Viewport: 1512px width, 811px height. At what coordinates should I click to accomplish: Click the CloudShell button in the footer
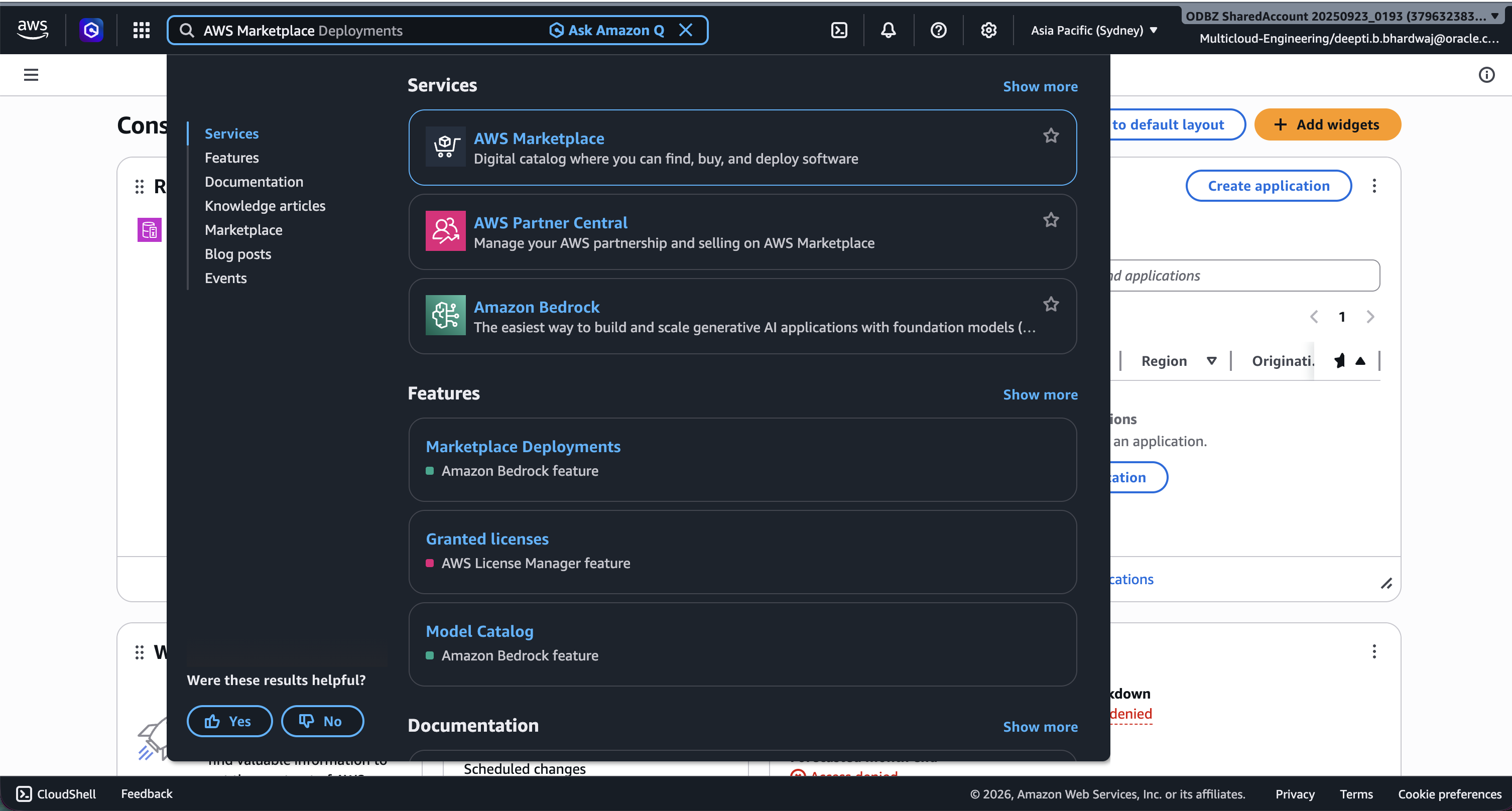click(x=56, y=794)
